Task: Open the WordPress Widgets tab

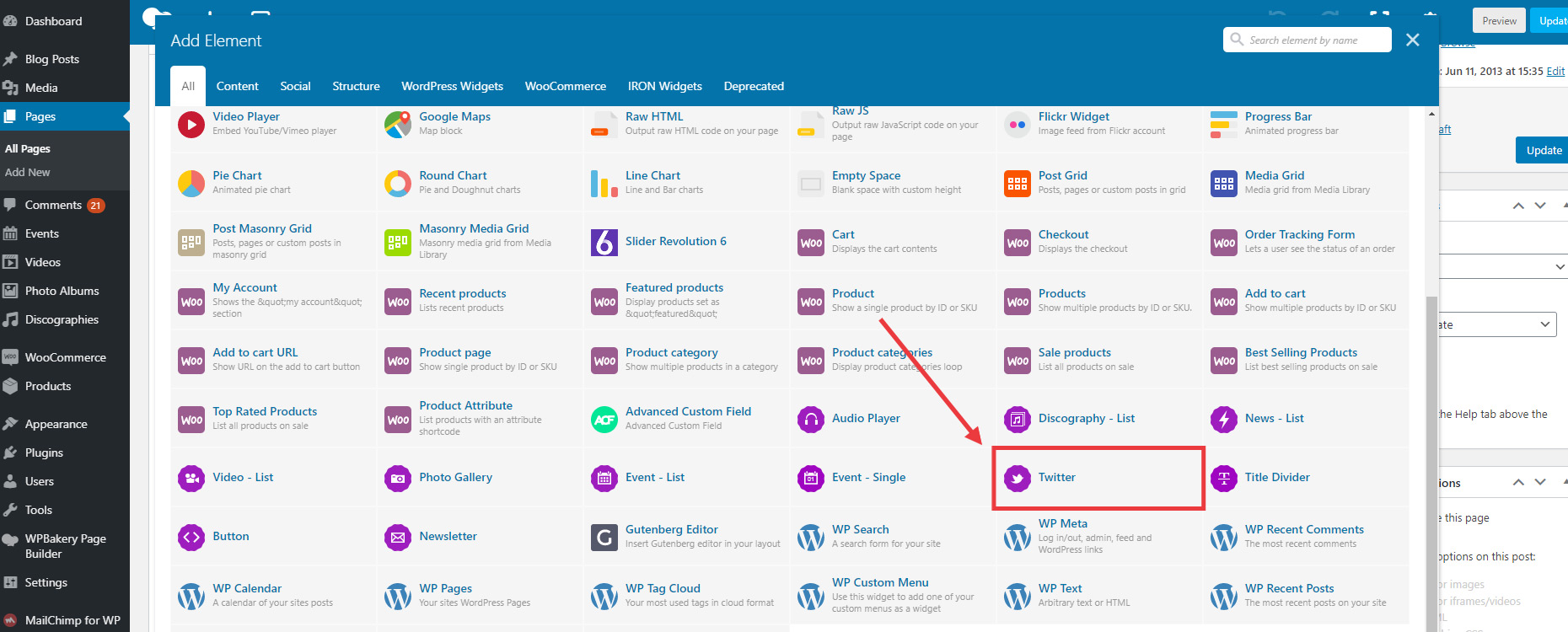Action: (452, 86)
